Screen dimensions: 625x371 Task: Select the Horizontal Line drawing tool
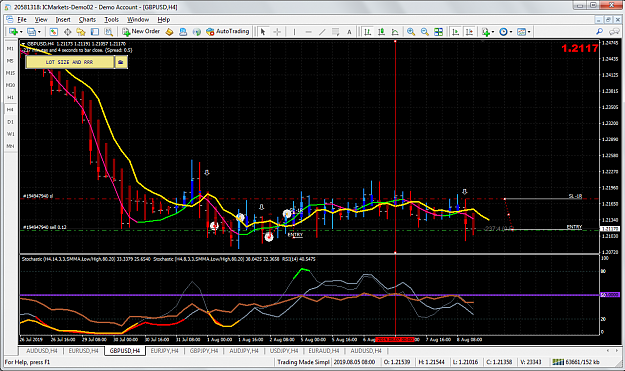[308, 31]
